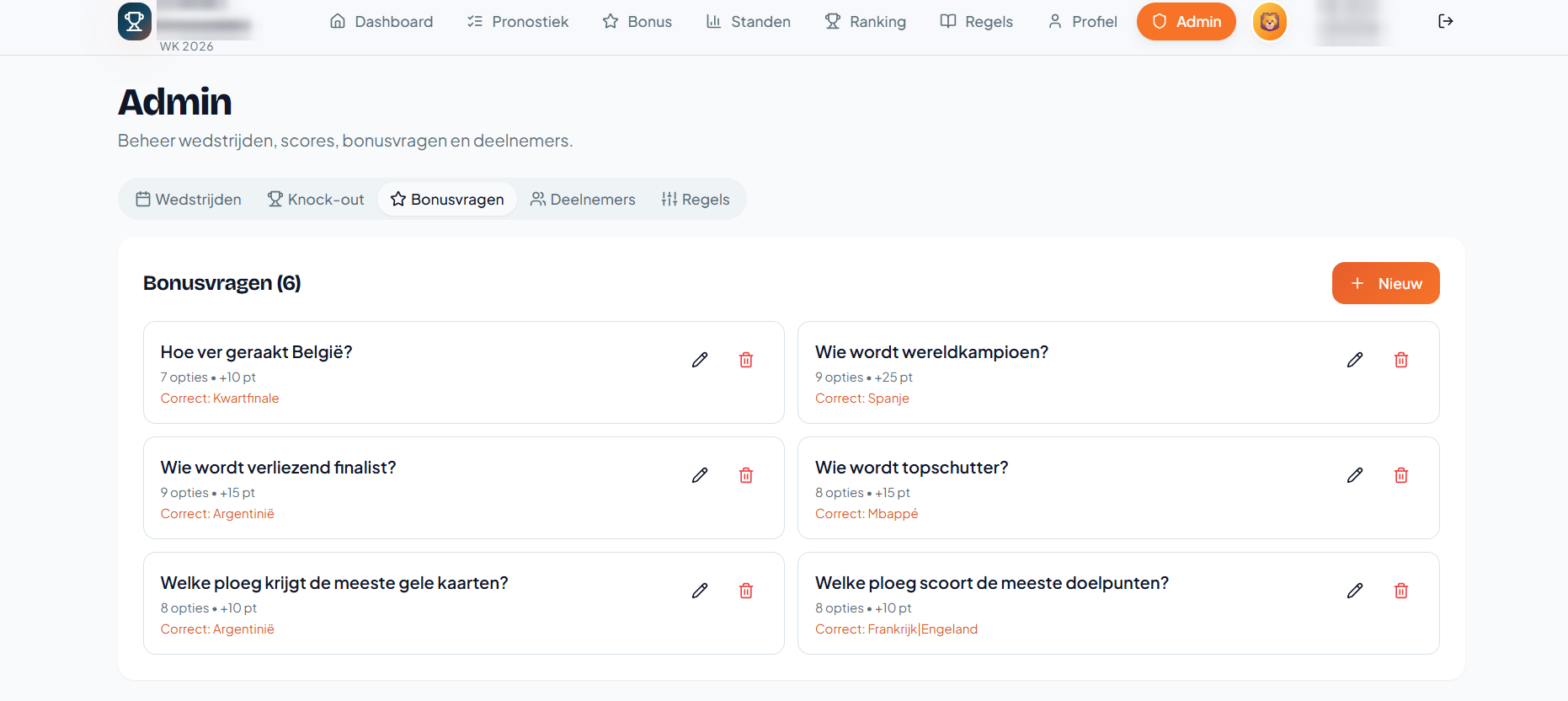1568x701 pixels.
Task: View the Standen page
Action: (749, 21)
